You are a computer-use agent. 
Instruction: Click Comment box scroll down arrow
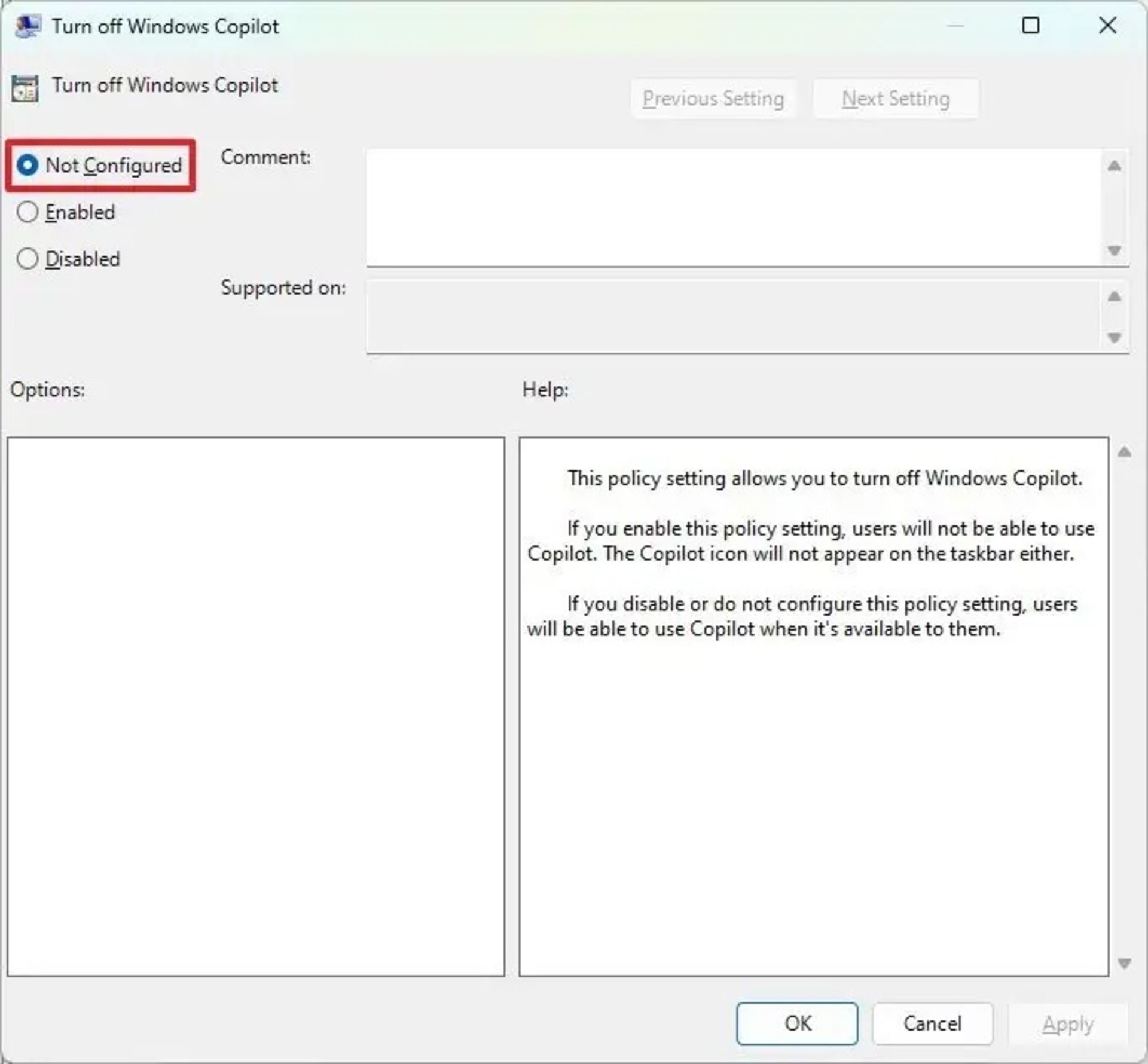[x=1114, y=250]
